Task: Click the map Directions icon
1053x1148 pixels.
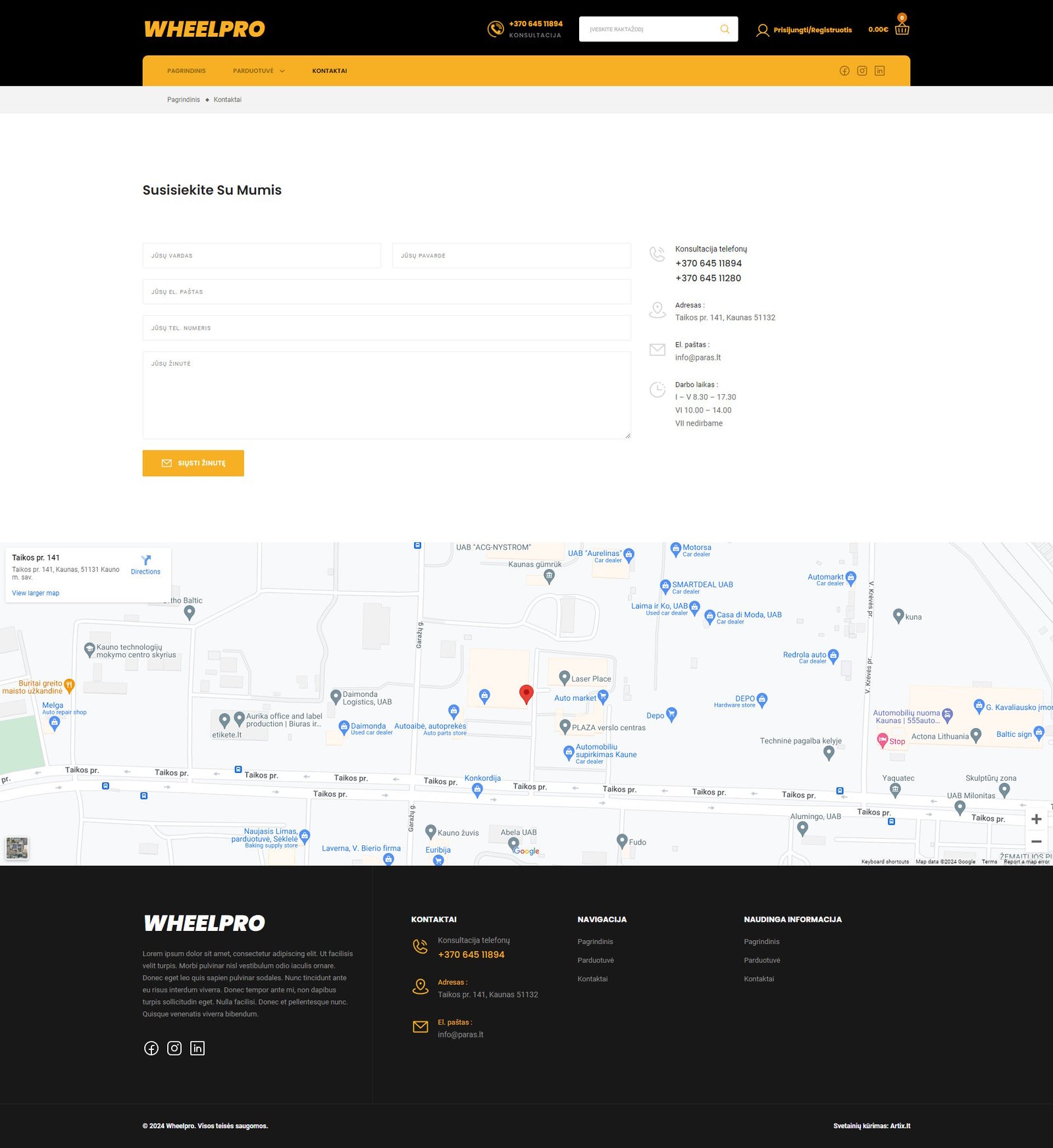Action: (145, 561)
